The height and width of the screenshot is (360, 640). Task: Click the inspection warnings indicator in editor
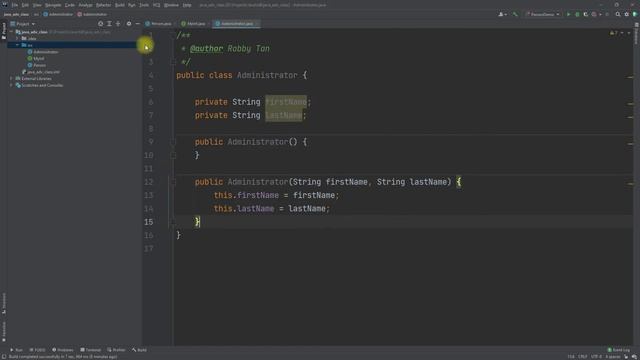(x=614, y=33)
